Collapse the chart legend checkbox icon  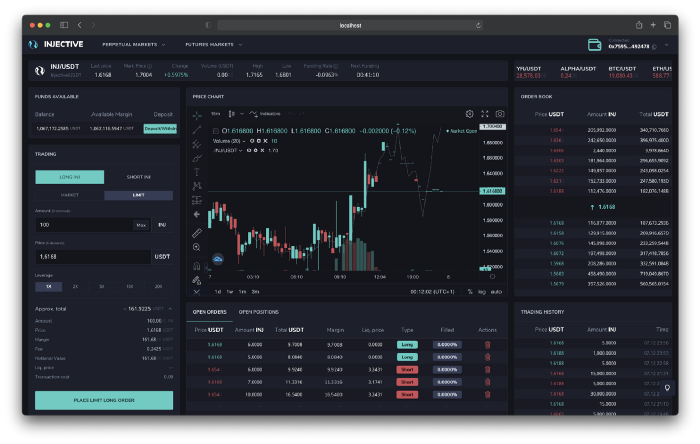tap(216, 131)
